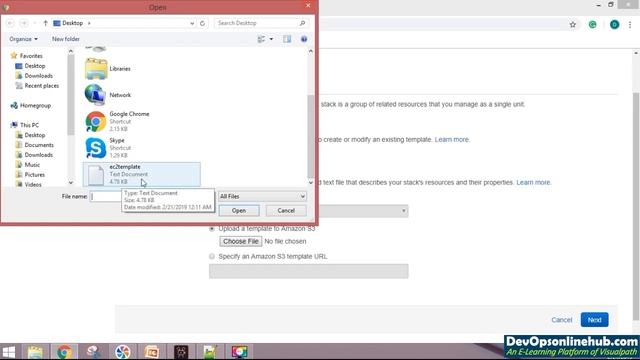The height and width of the screenshot is (360, 640).
Task: Open the sample template dropdown on page
Action: click(363, 211)
